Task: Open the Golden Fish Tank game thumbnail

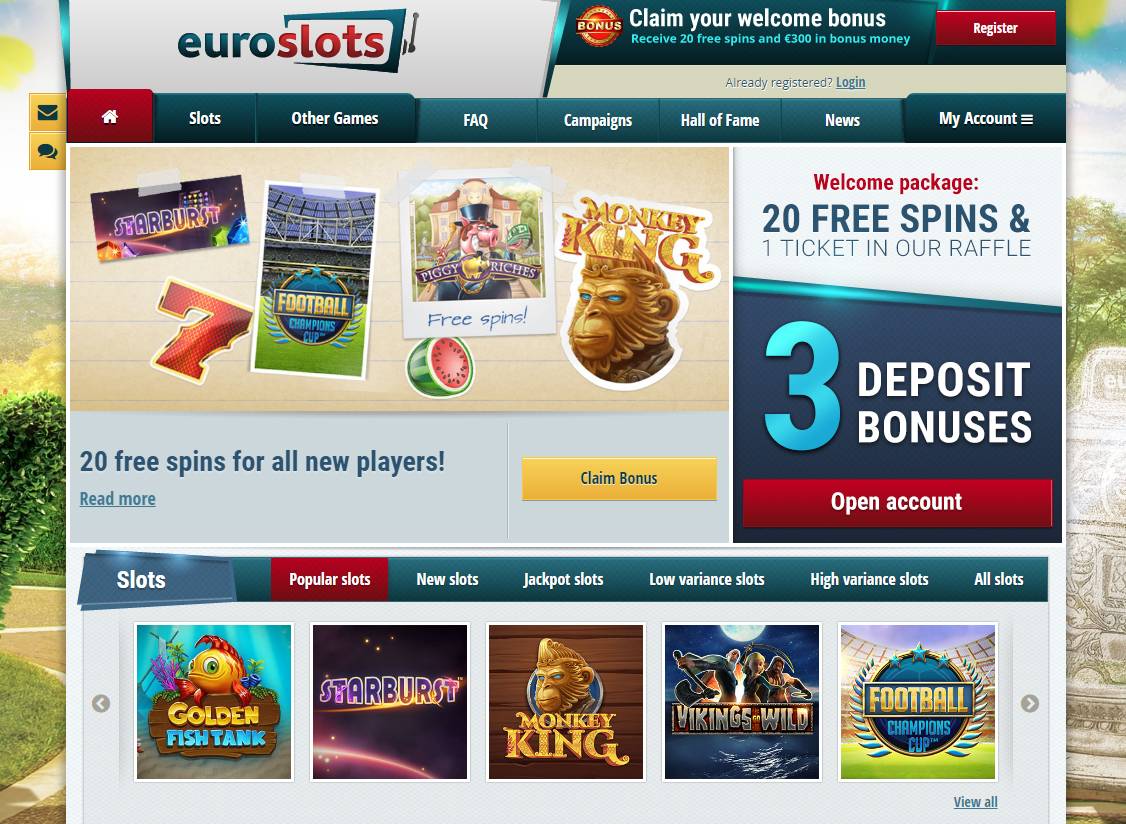Action: [x=214, y=702]
